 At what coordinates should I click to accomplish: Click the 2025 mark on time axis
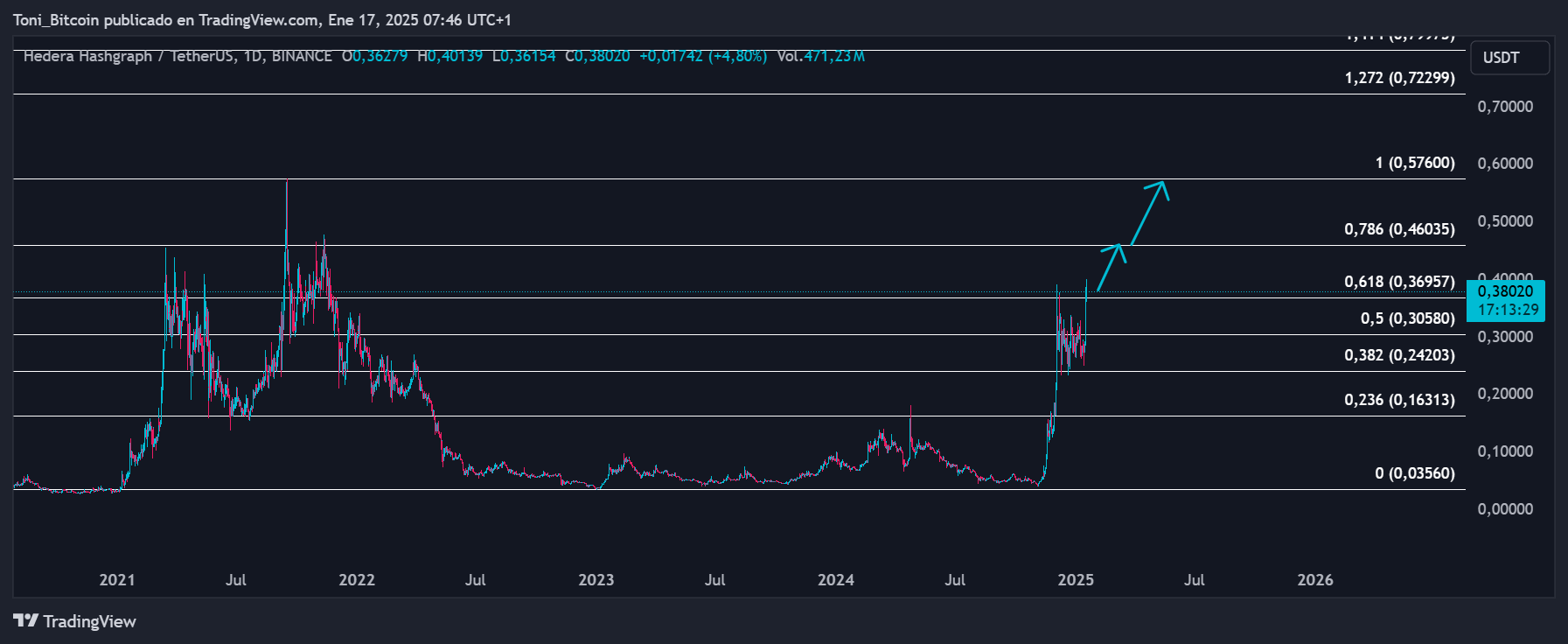pyautogui.click(x=1075, y=580)
